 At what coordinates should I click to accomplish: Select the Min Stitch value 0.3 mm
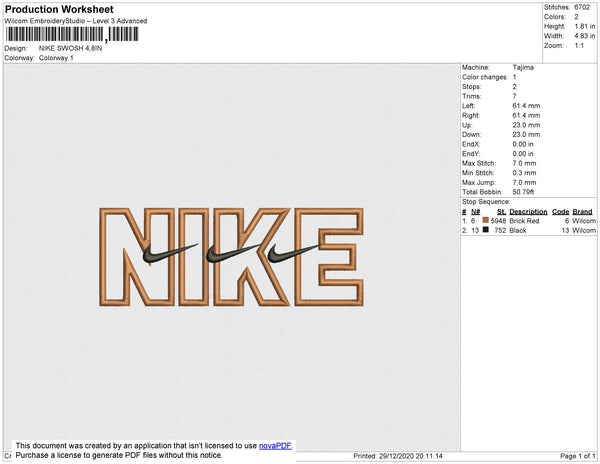click(x=524, y=173)
